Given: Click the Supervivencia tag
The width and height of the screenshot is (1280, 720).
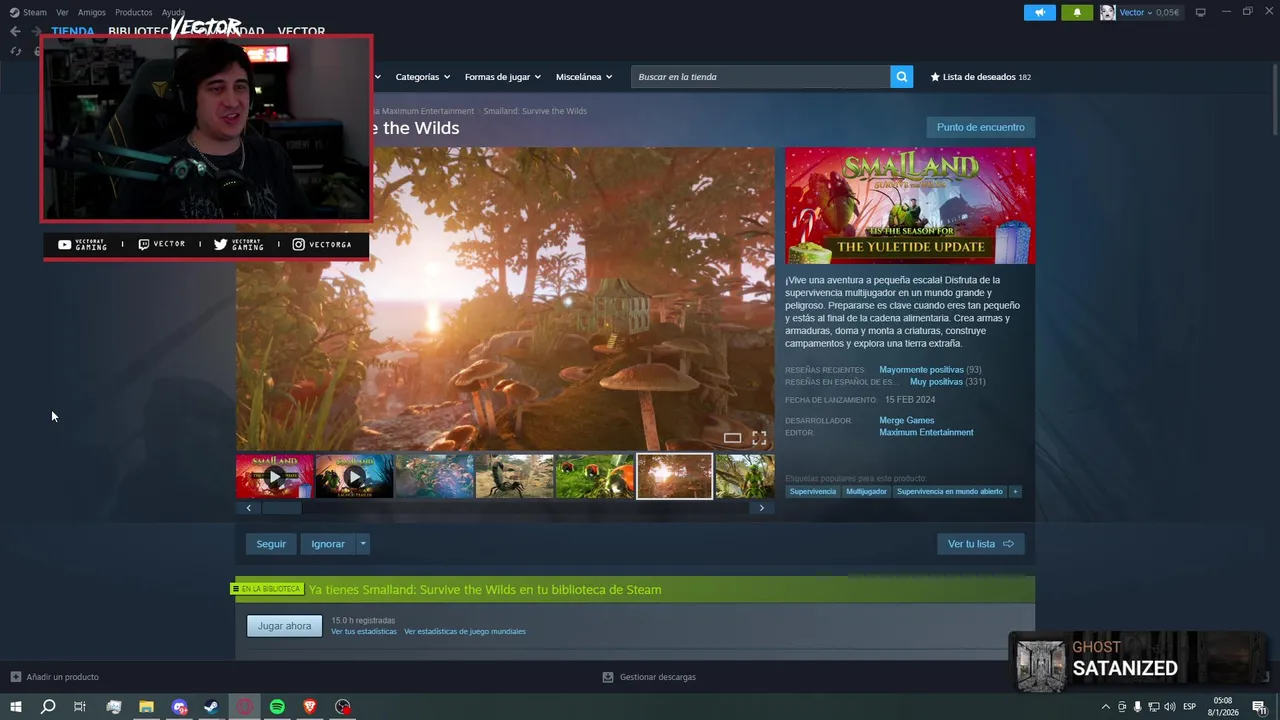Looking at the screenshot, I should [x=813, y=491].
